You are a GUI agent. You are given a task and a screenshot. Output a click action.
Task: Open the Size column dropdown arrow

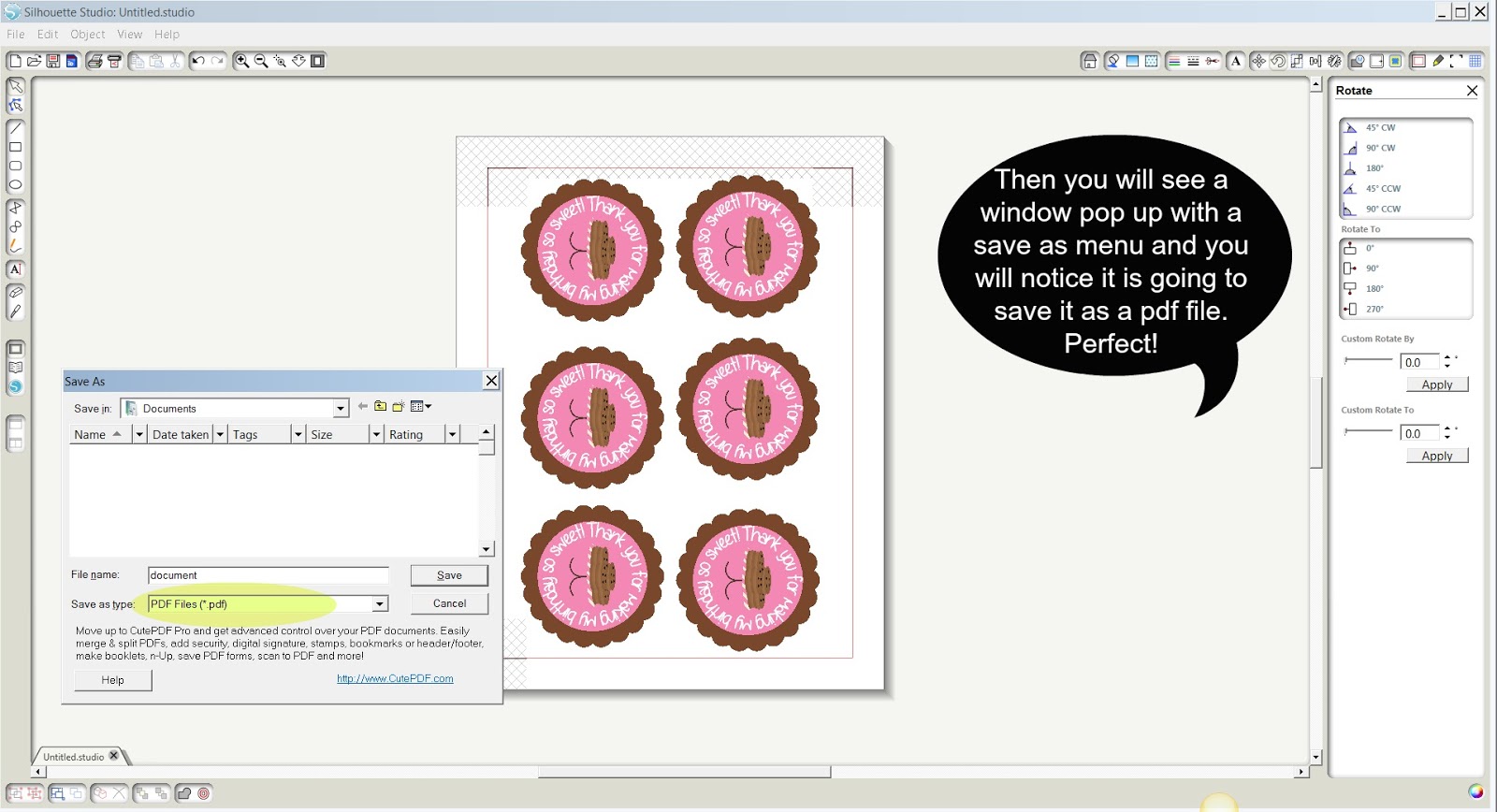pyautogui.click(x=376, y=434)
